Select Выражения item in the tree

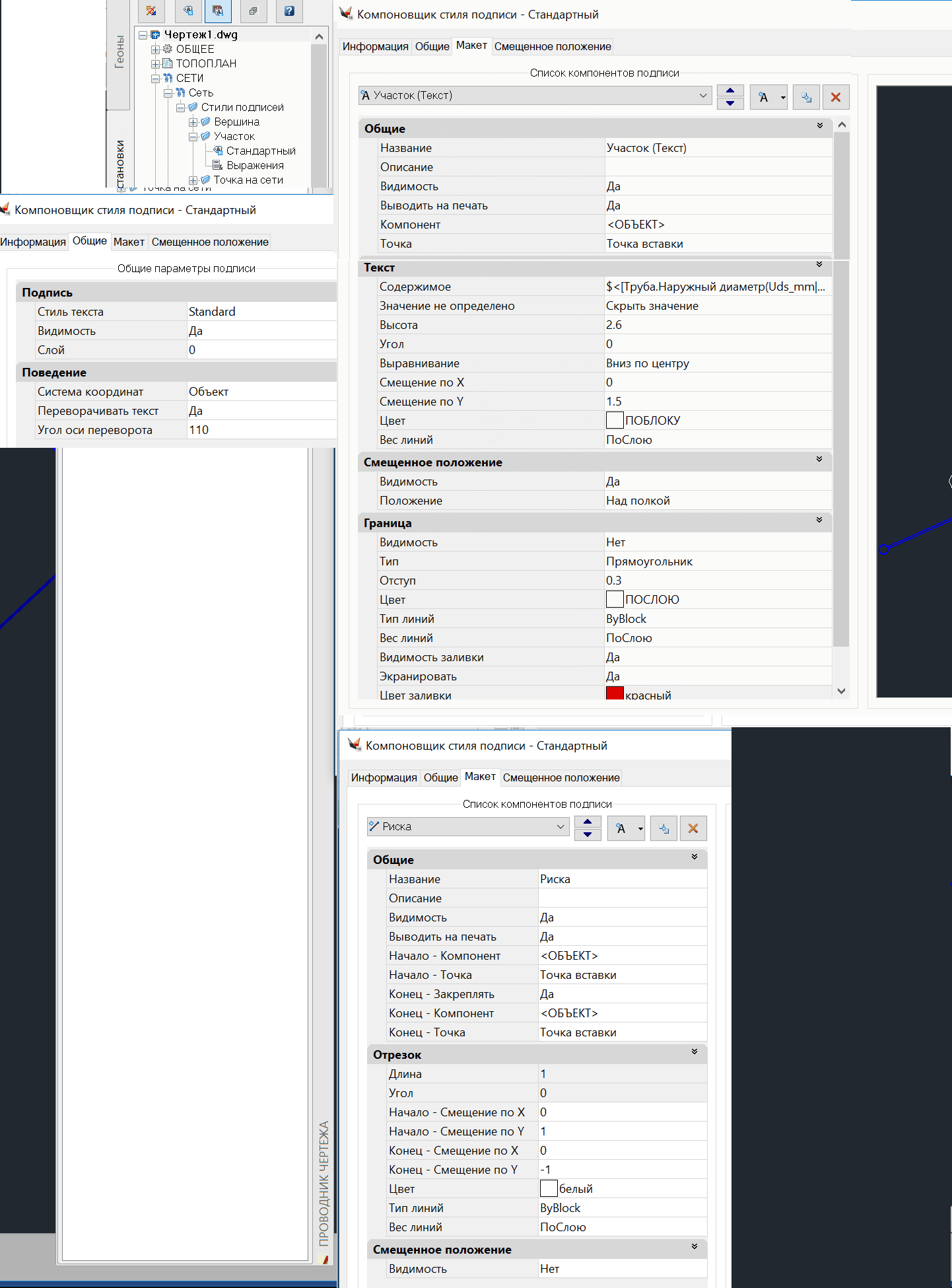click(x=255, y=166)
